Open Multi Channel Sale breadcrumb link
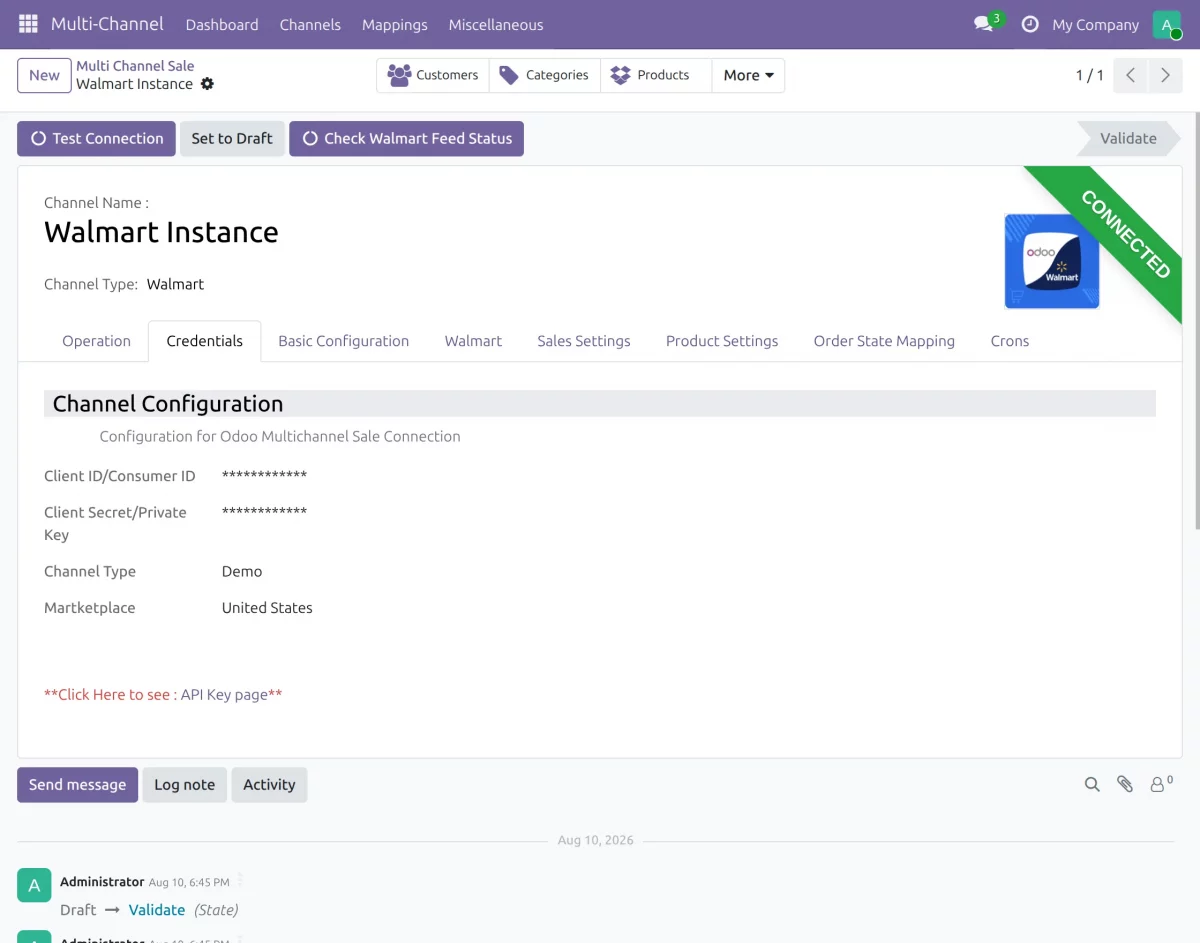 (x=135, y=66)
